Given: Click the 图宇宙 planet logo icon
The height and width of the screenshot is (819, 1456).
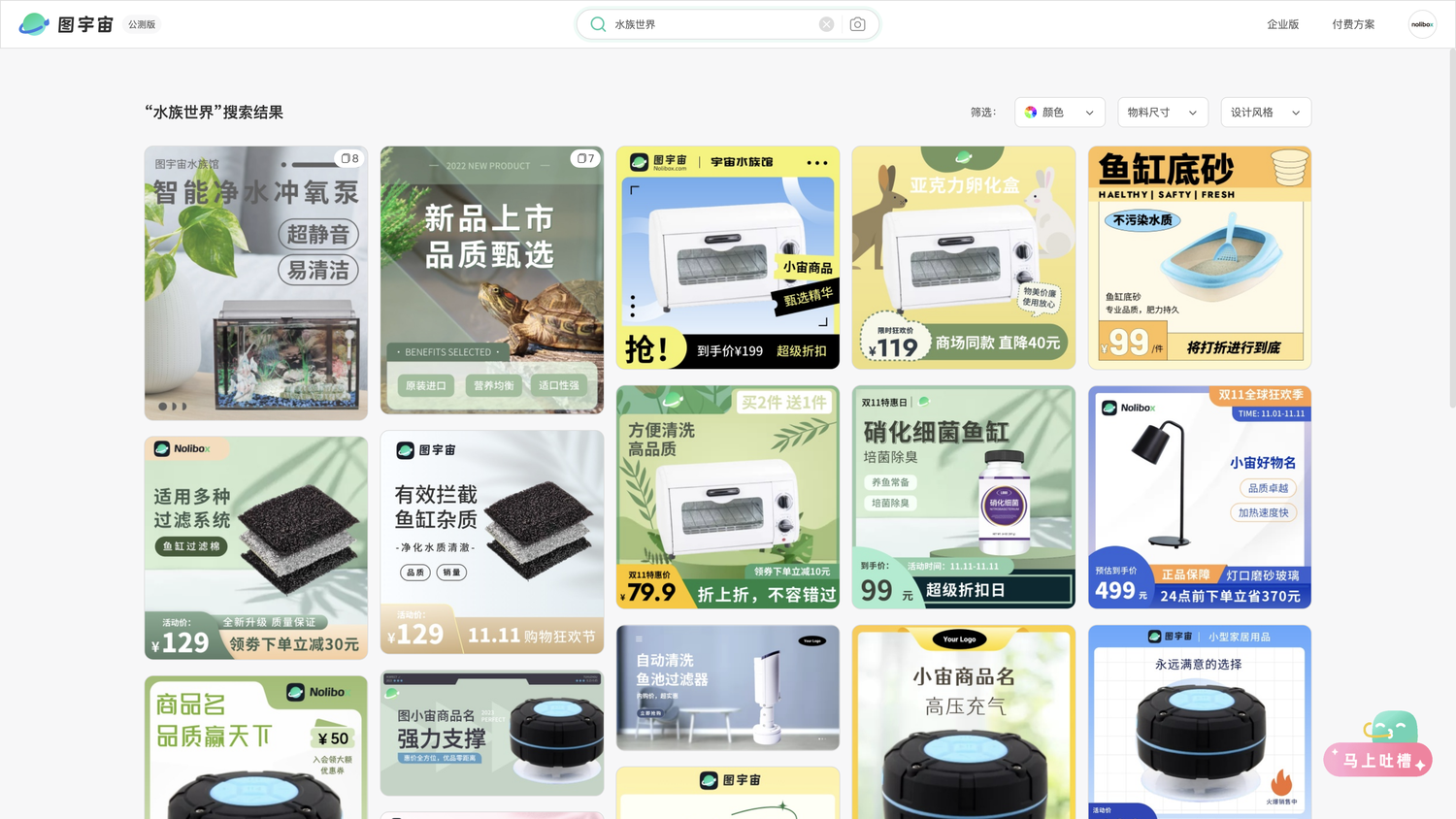Looking at the screenshot, I should [34, 24].
